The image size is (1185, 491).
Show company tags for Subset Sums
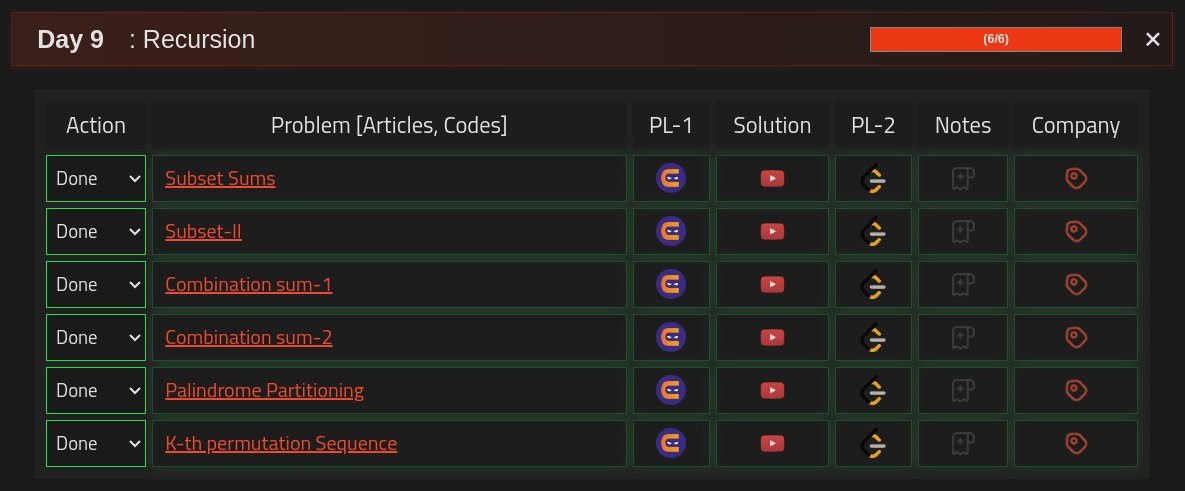coord(1075,178)
